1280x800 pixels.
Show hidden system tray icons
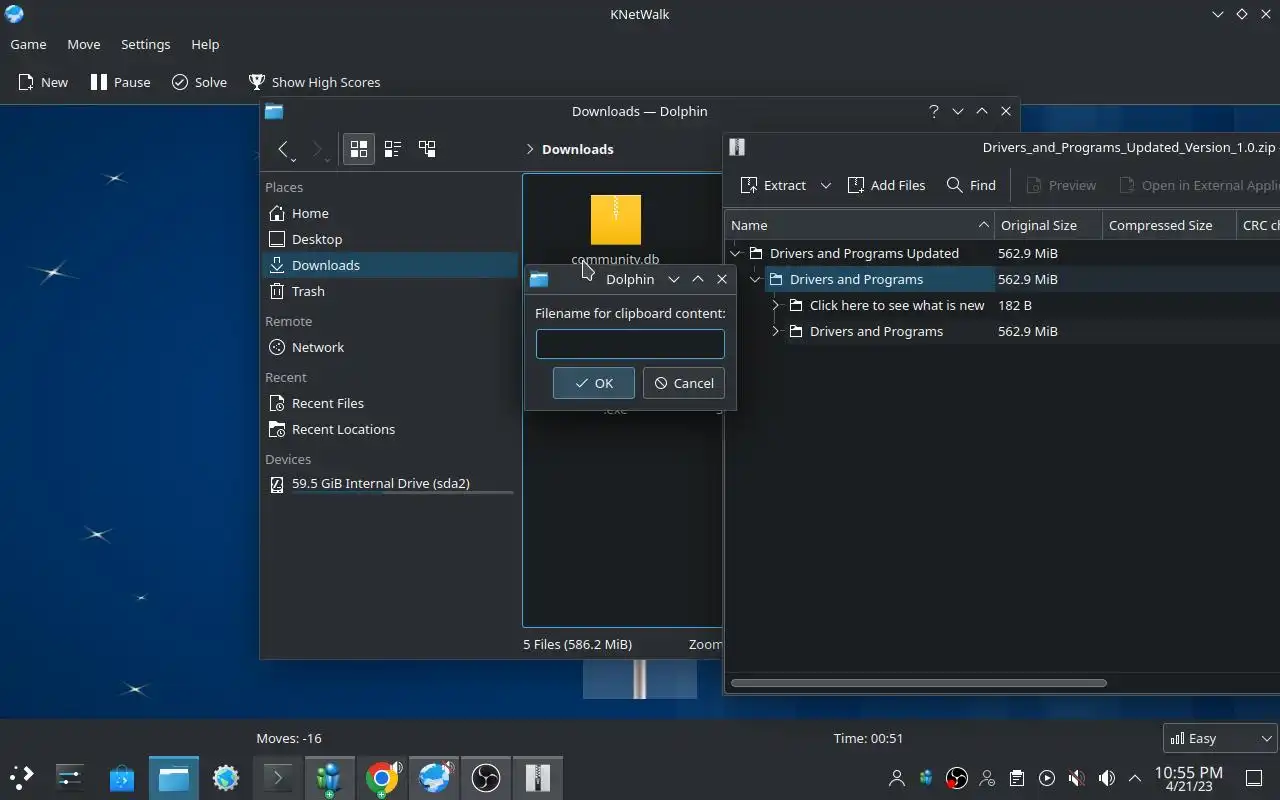point(1135,778)
